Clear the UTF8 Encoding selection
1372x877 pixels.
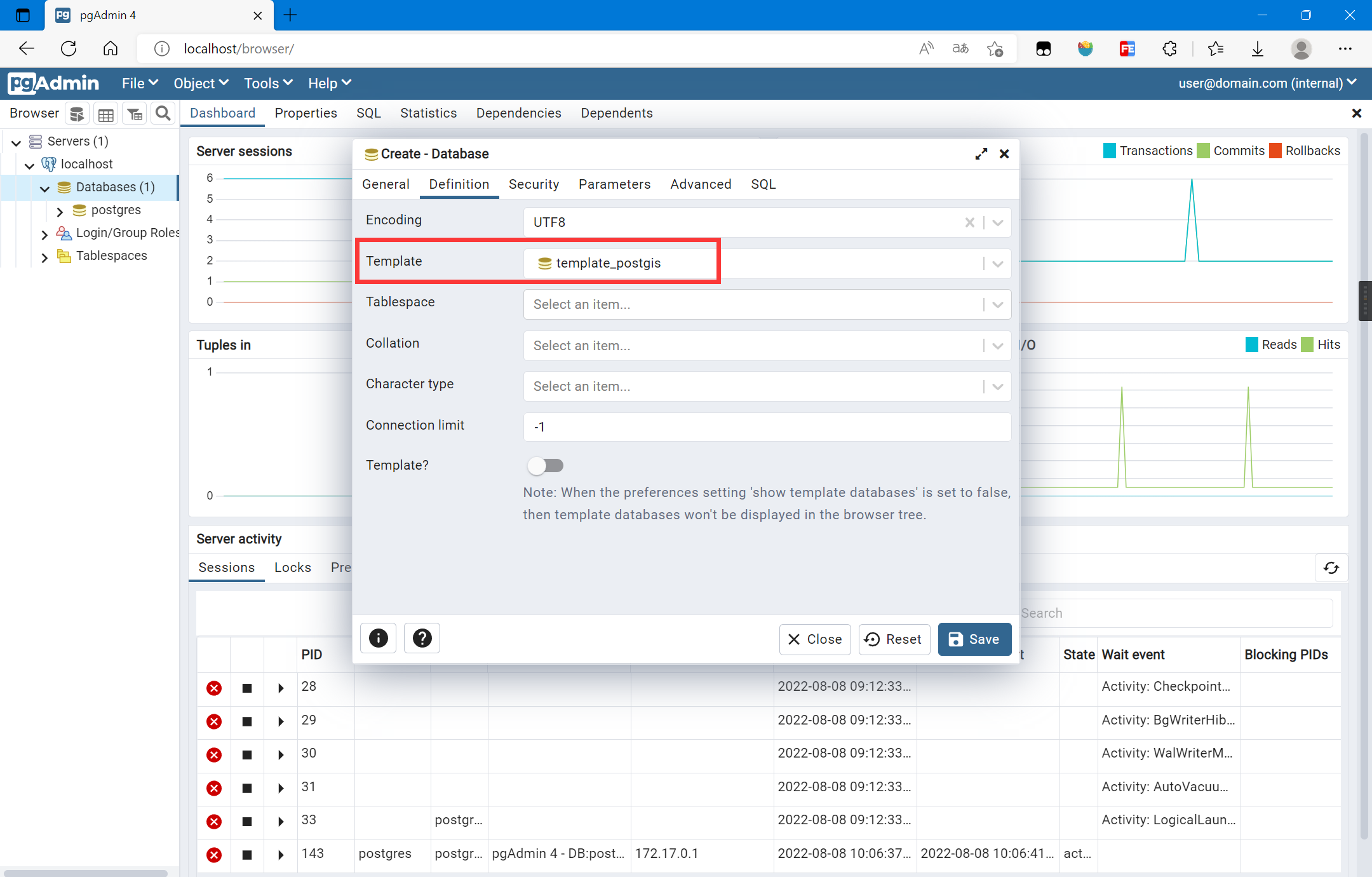click(969, 222)
